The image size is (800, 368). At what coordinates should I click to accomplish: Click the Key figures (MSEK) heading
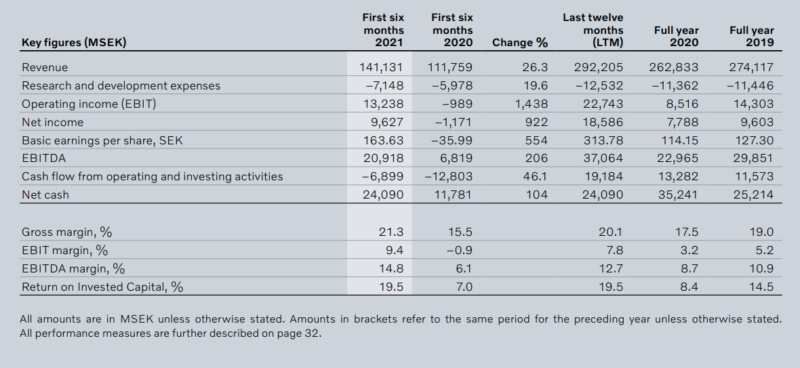73,42
